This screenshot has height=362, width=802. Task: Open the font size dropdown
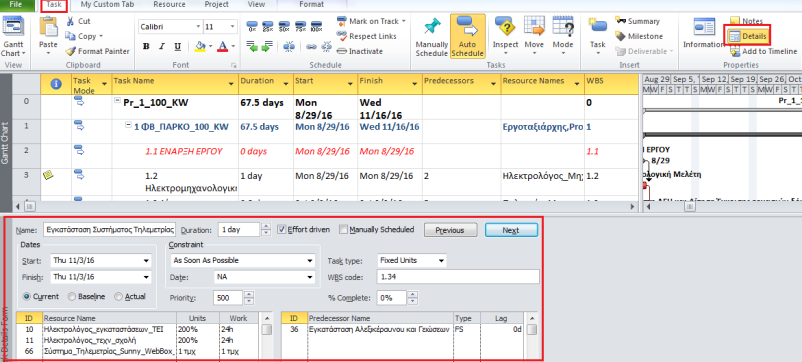click(x=233, y=27)
